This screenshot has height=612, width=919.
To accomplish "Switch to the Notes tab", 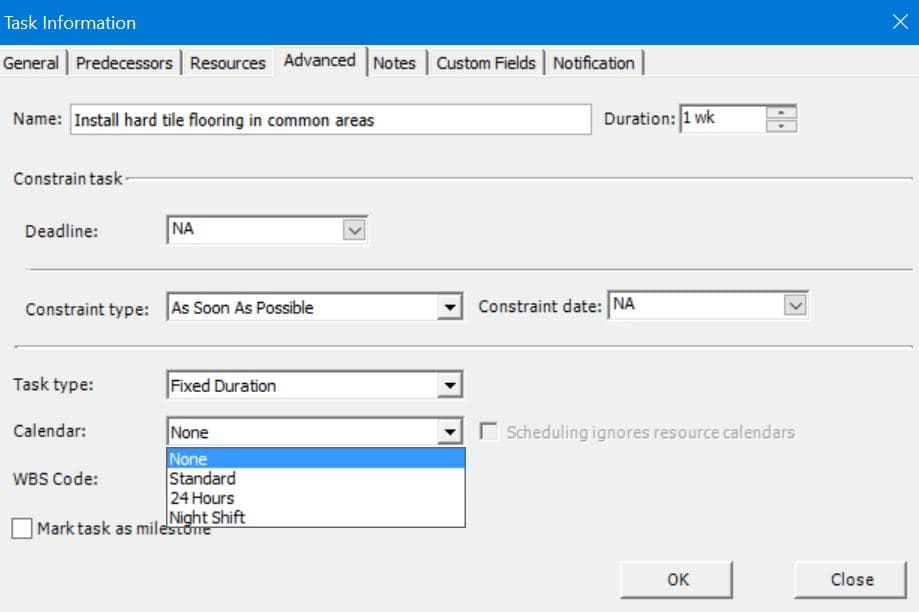I will [394, 63].
